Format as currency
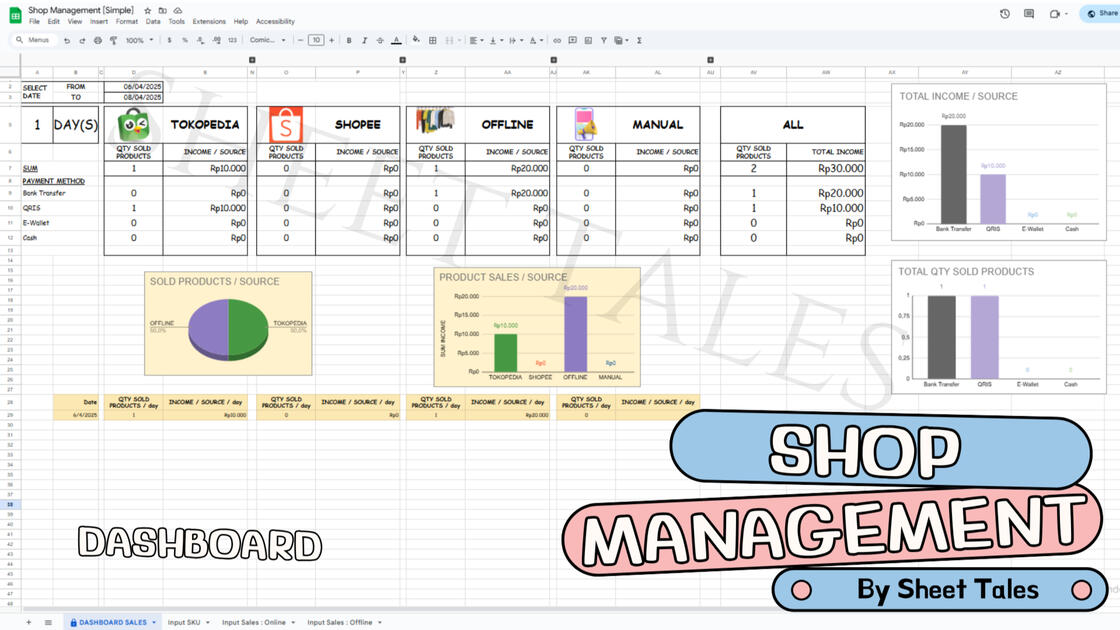Image resolution: width=1120 pixels, height=630 pixels. (169, 41)
